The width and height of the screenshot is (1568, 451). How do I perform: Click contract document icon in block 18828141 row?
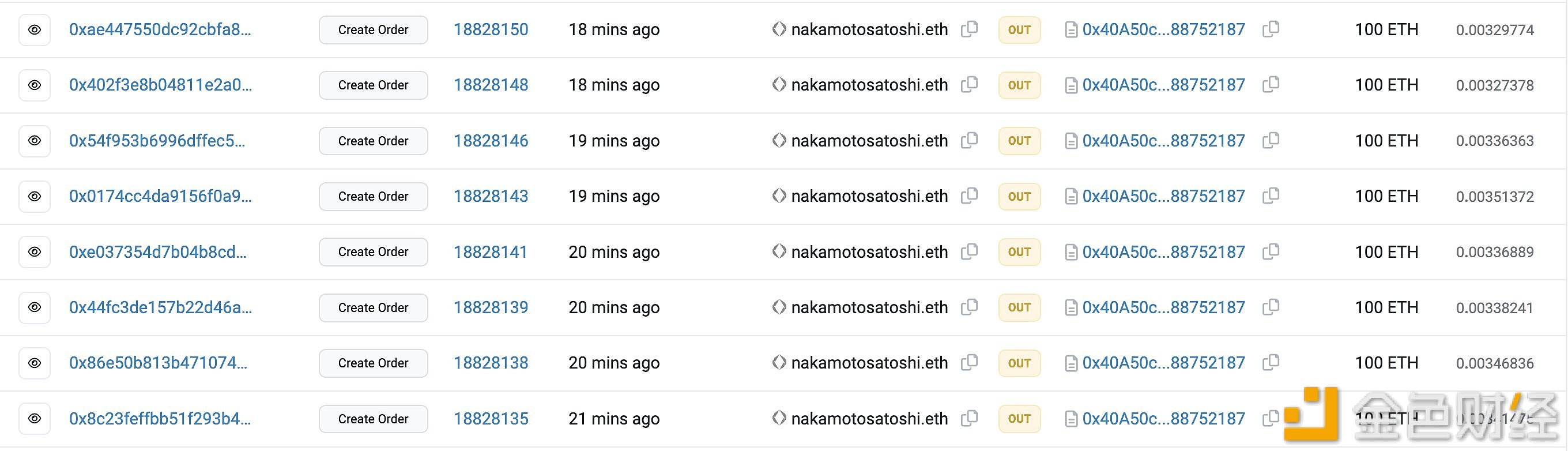tap(1071, 252)
